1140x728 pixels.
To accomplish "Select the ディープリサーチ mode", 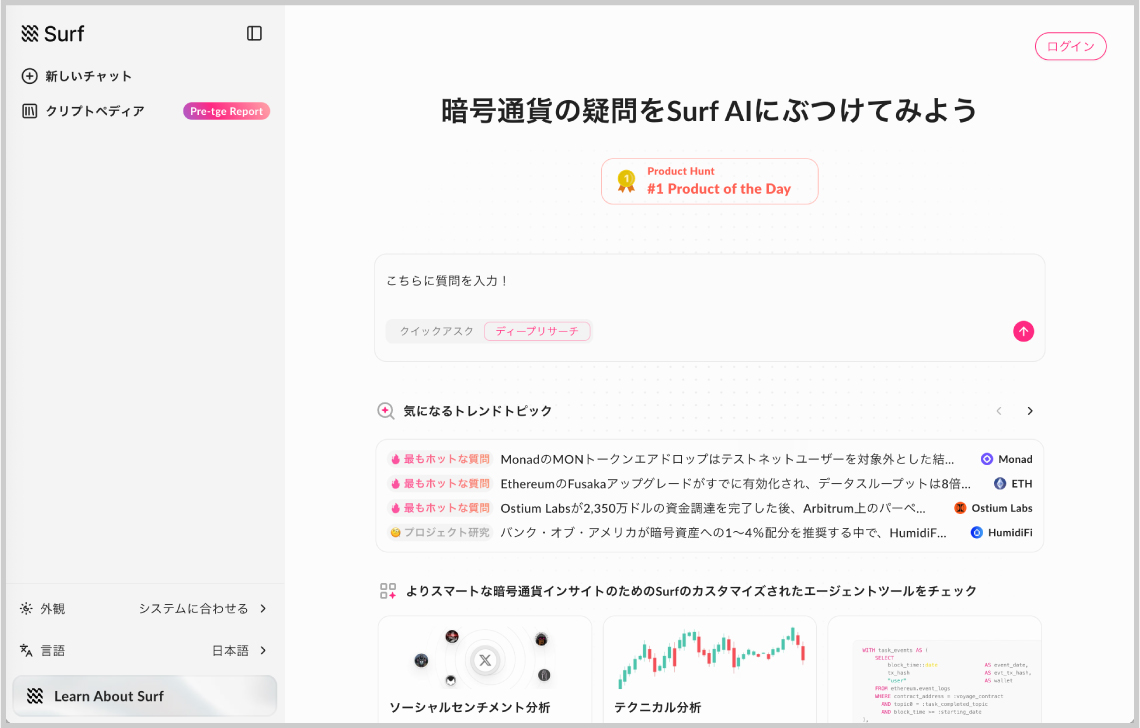I will 537,331.
